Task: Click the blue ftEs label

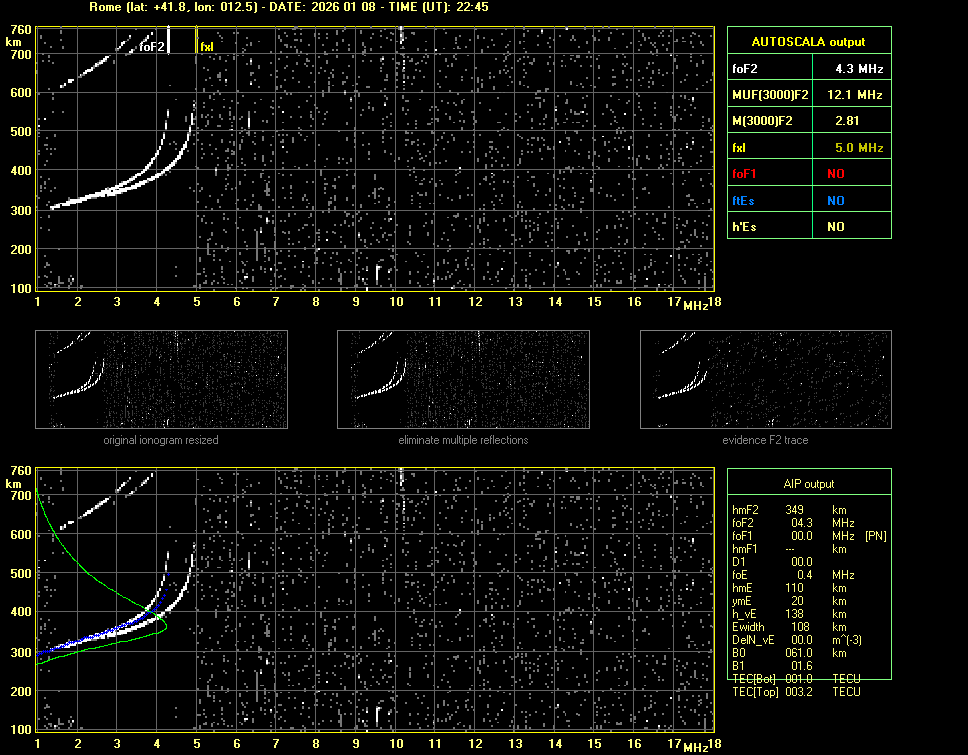Action: (741, 201)
